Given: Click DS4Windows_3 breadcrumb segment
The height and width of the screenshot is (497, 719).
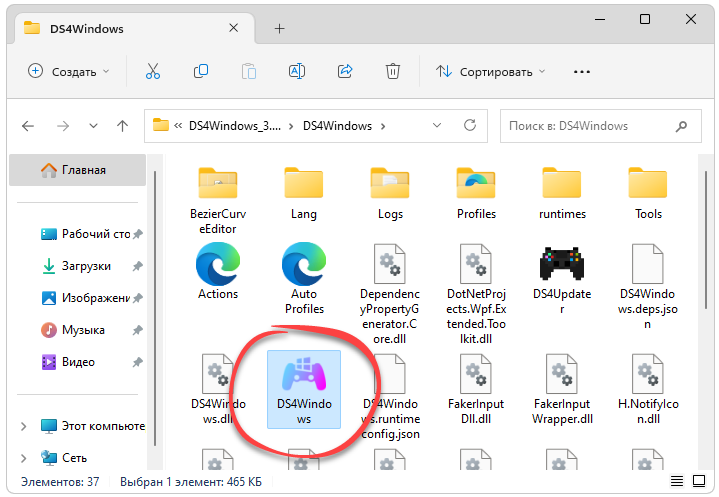Looking at the screenshot, I should click(x=235, y=126).
